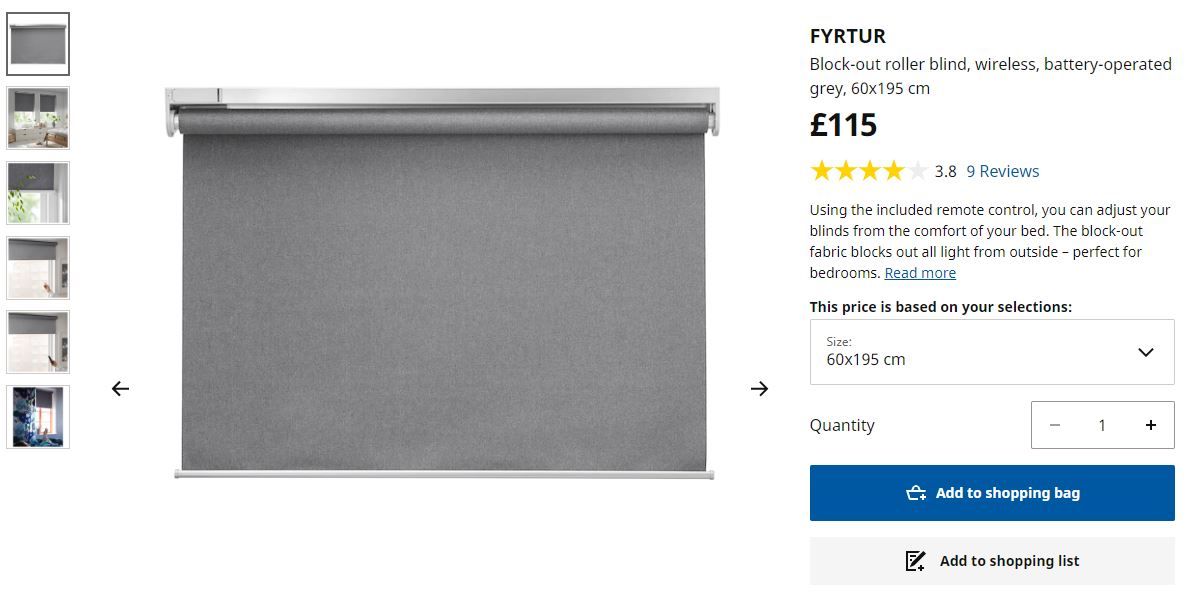Screen dimensions: 1190x601
Task: Add item to shopping bag
Action: pos(992,493)
